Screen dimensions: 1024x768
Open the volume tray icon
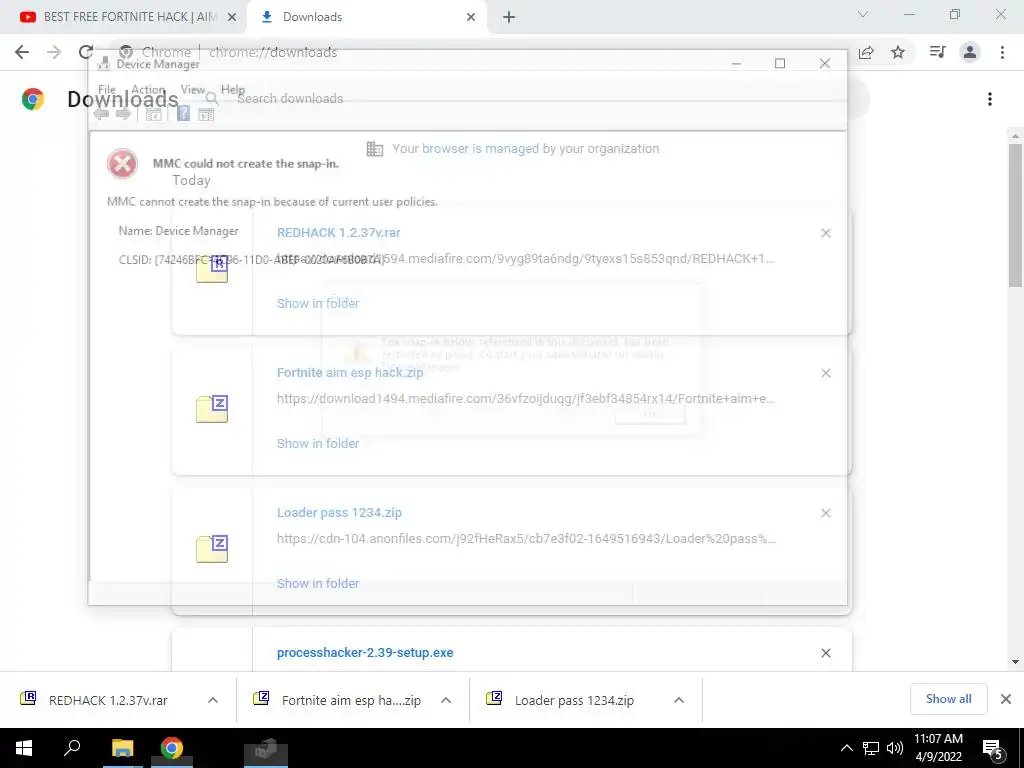pos(895,748)
